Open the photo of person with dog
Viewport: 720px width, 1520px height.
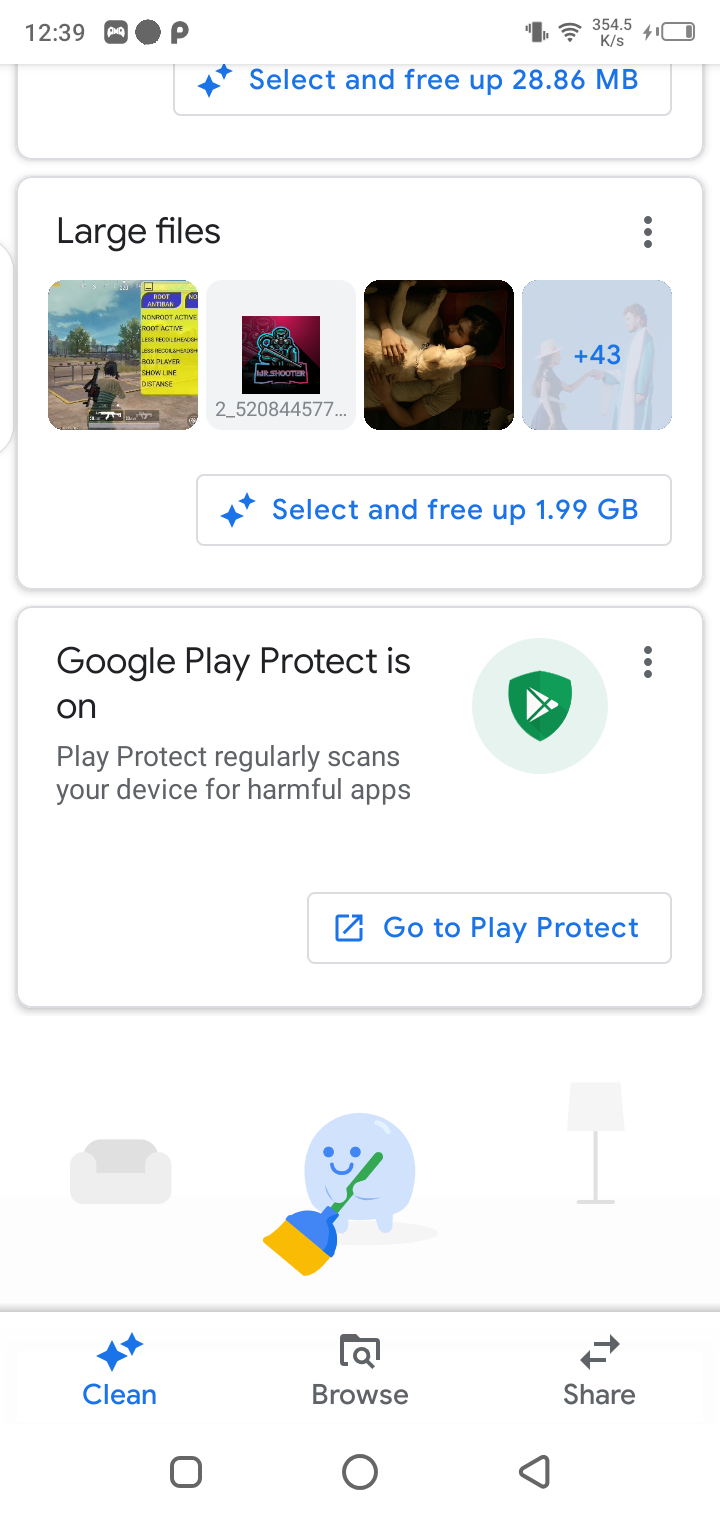(439, 355)
